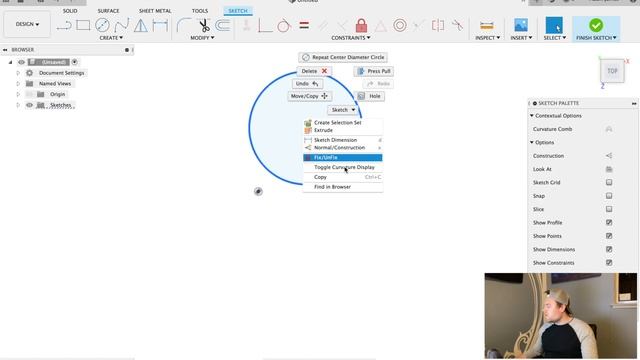The width and height of the screenshot is (640, 360).
Task: Click the Delete marking menu button
Action: click(314, 71)
